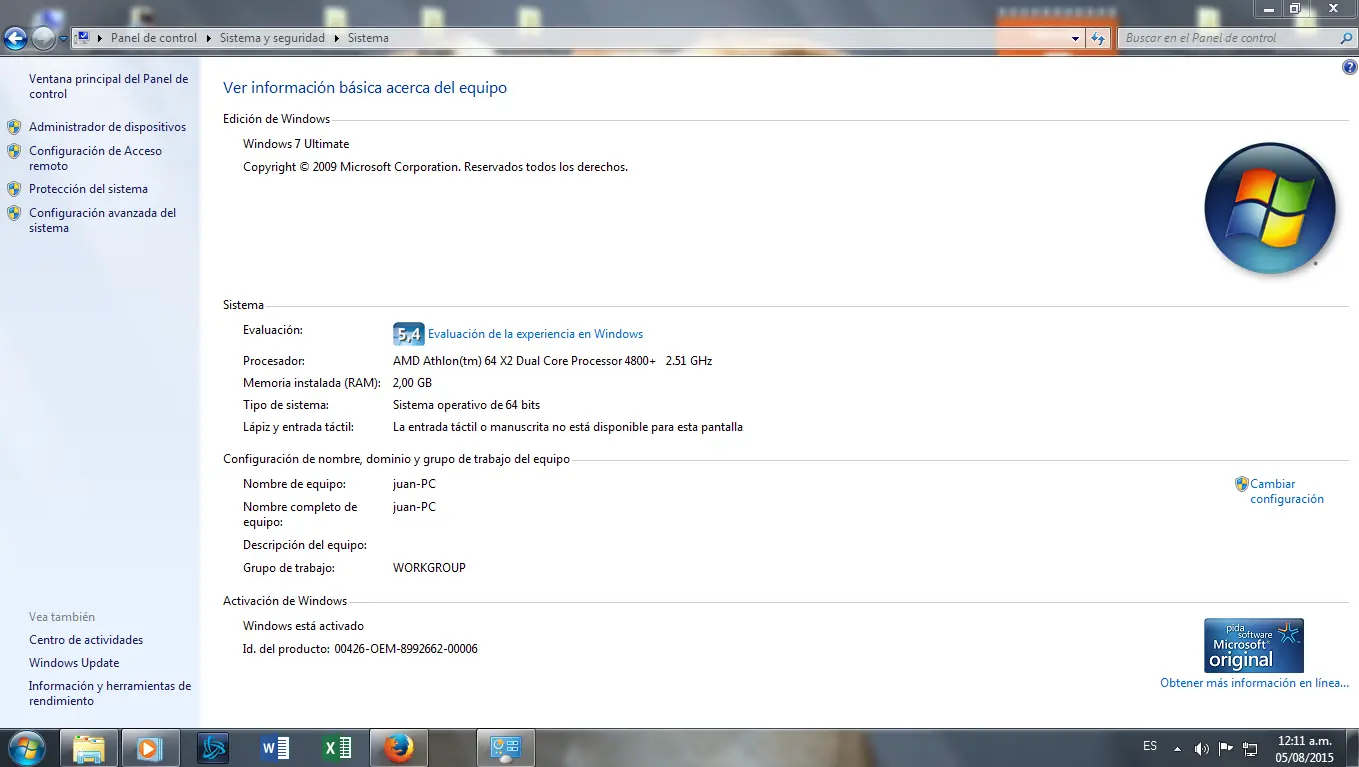
Task: Click the 5,4 experience rating badge
Action: (x=409, y=334)
